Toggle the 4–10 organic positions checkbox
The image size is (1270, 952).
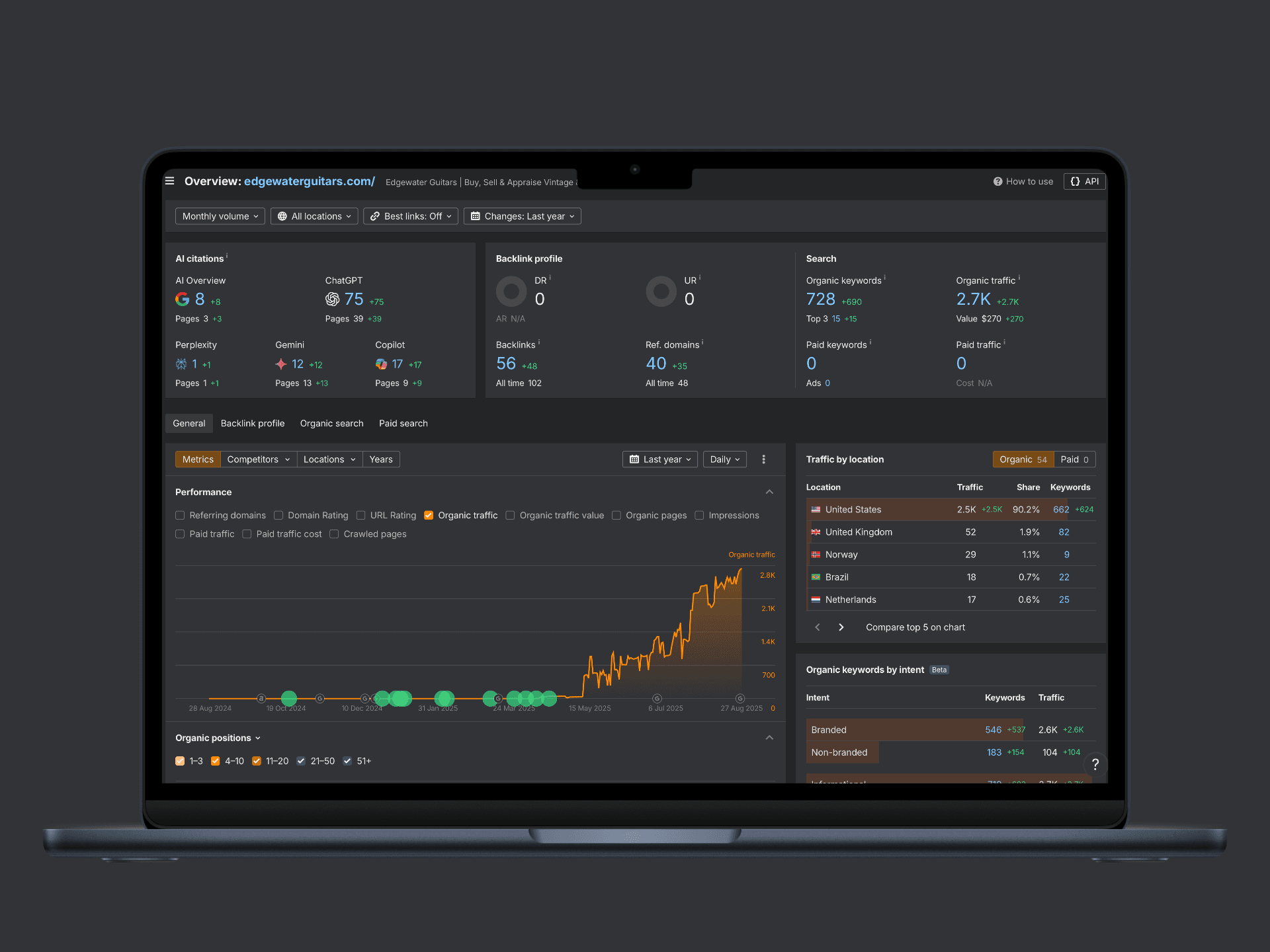(x=216, y=762)
